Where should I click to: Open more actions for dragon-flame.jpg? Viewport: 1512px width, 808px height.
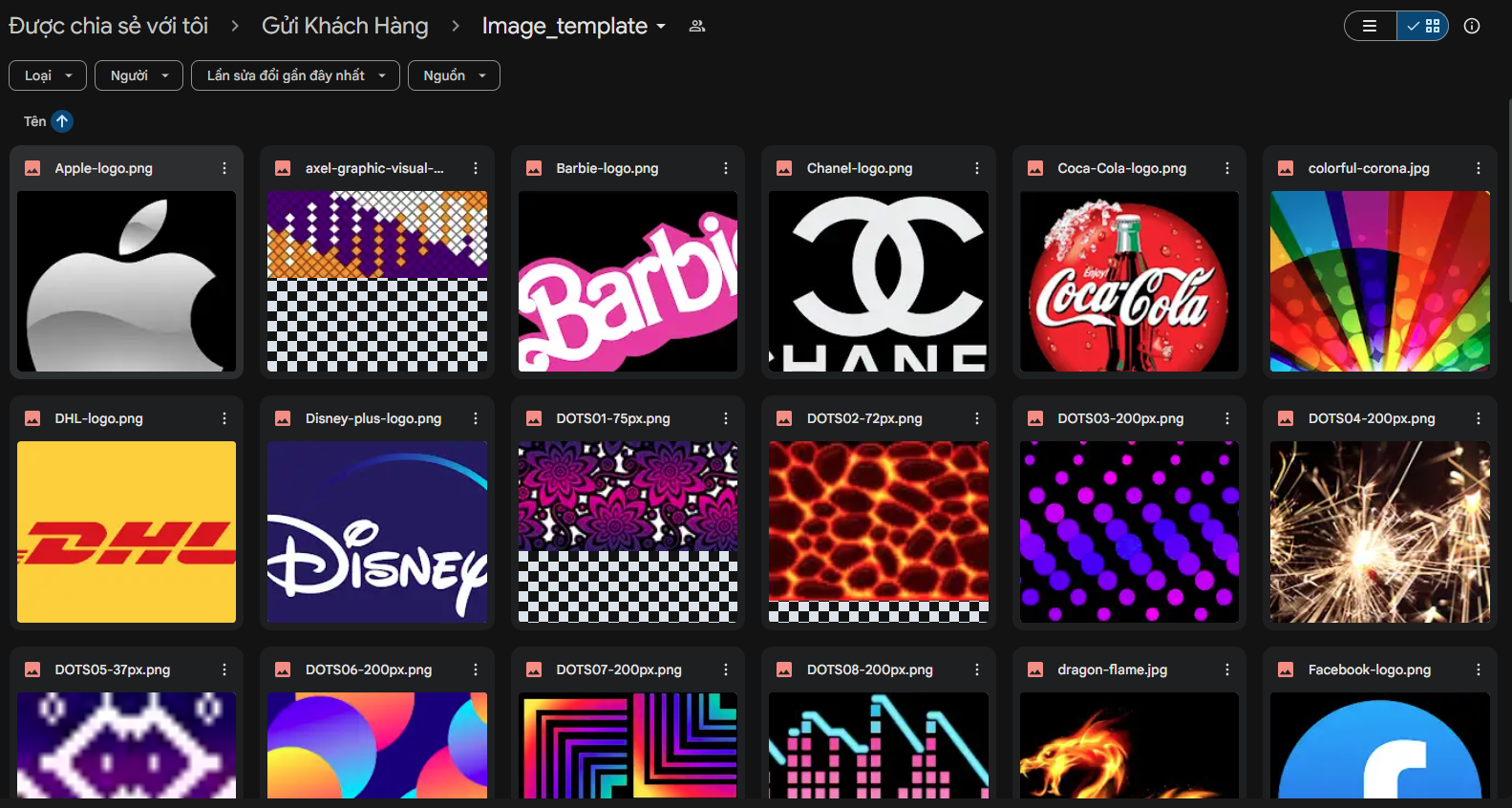1227,670
